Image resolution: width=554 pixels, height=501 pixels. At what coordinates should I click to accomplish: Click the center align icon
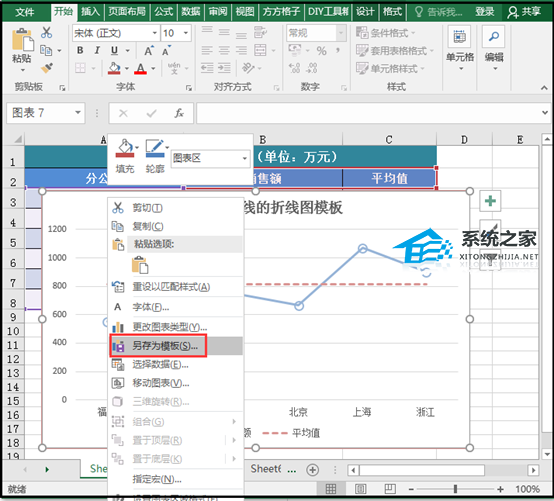(224, 51)
